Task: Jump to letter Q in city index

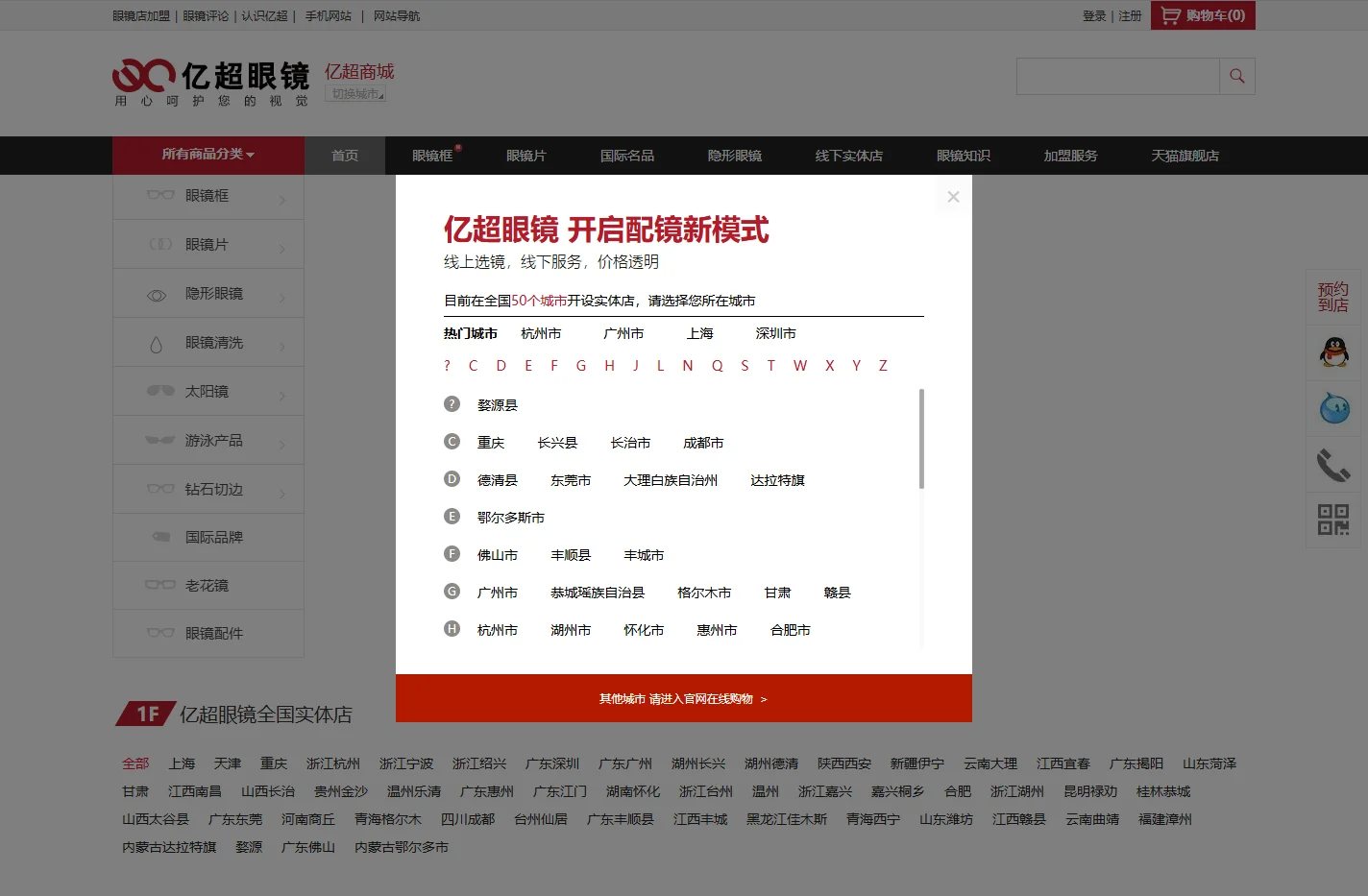Action: tap(717, 366)
